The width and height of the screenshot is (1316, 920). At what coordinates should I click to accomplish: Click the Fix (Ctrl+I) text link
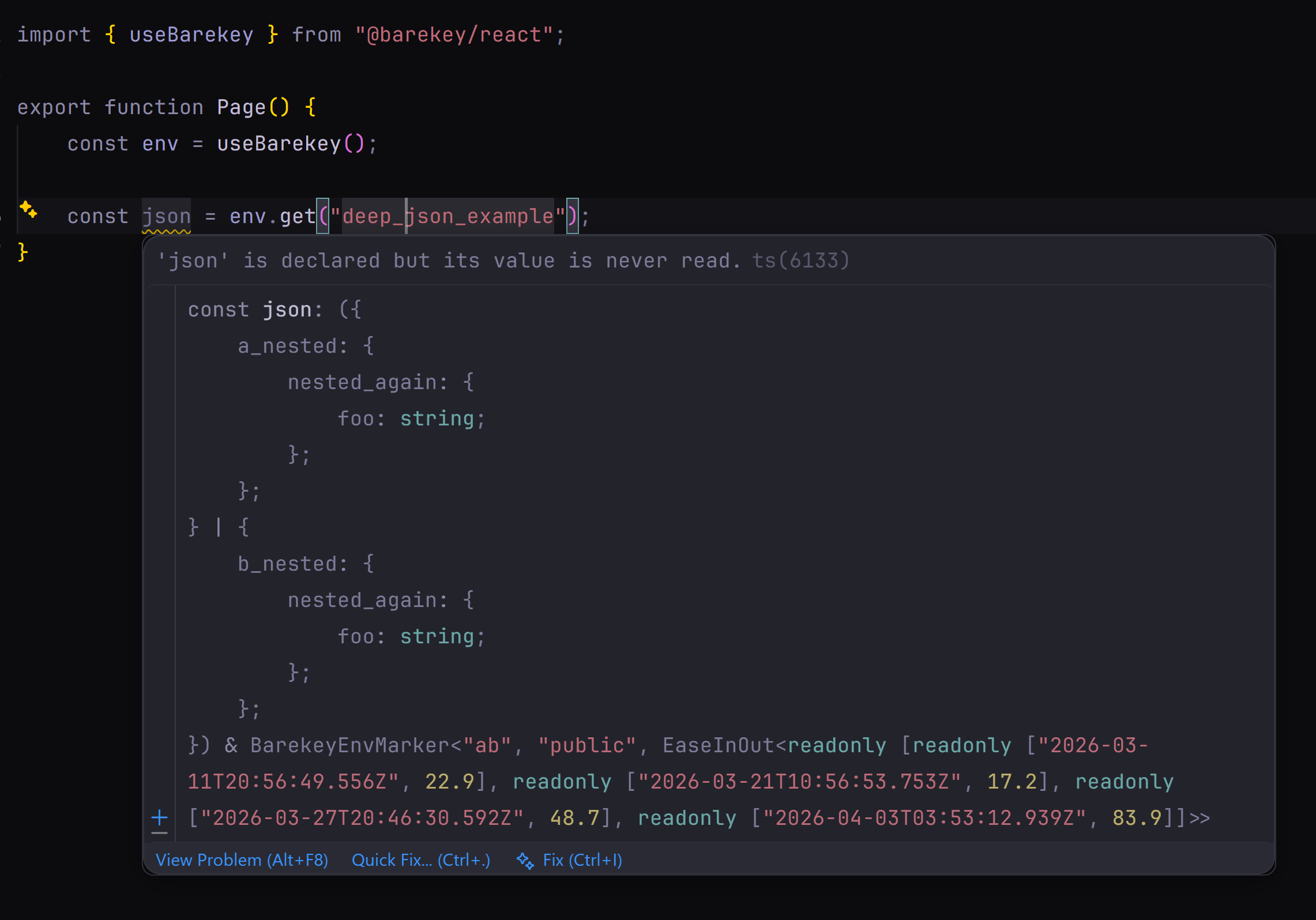tap(582, 860)
